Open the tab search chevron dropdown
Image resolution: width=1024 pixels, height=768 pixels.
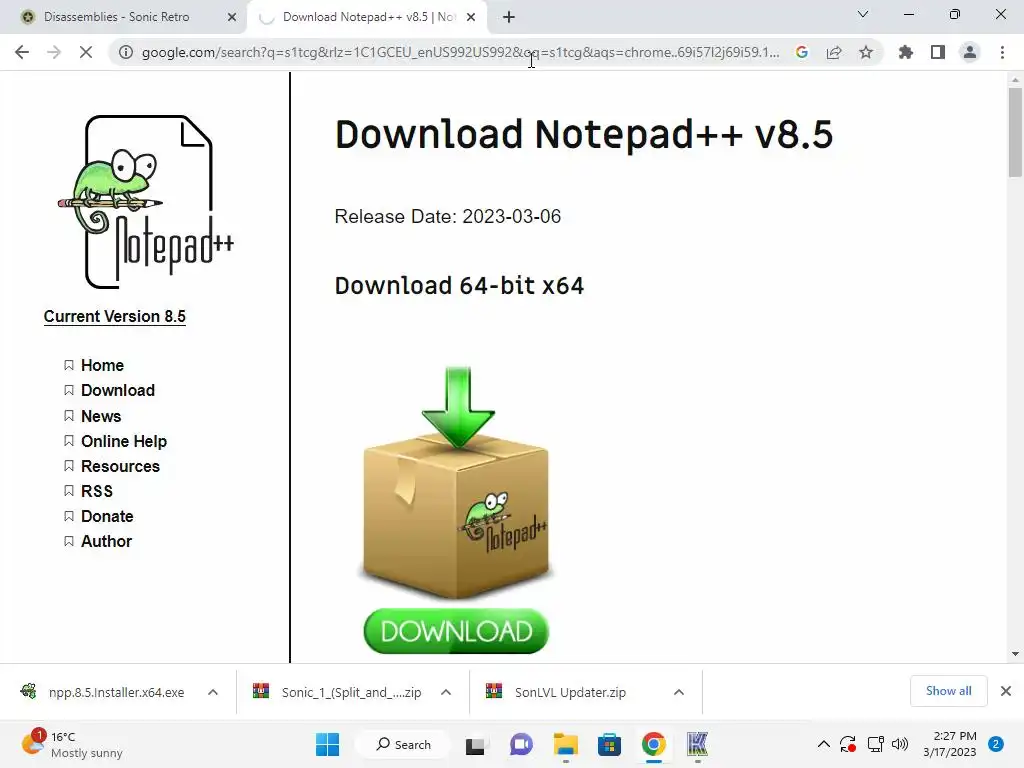(863, 14)
